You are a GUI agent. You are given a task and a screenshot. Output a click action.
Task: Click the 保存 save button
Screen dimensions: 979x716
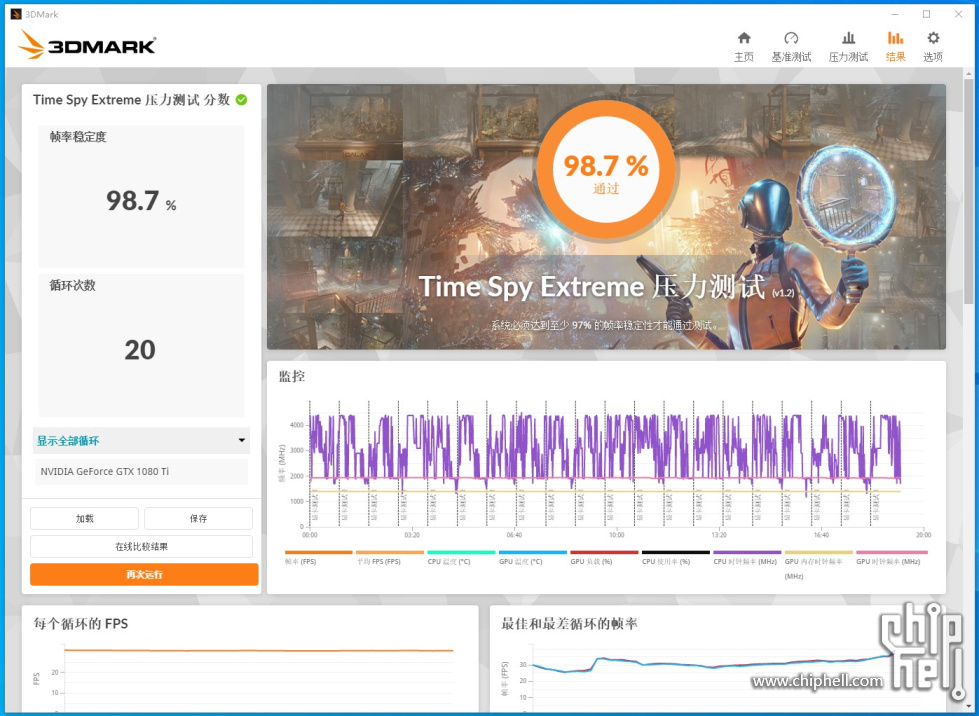coord(198,518)
